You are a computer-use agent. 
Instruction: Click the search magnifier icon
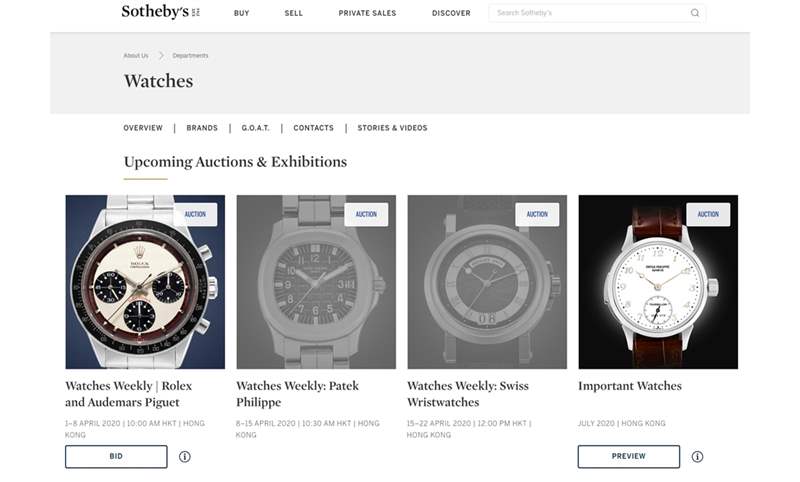tap(695, 13)
